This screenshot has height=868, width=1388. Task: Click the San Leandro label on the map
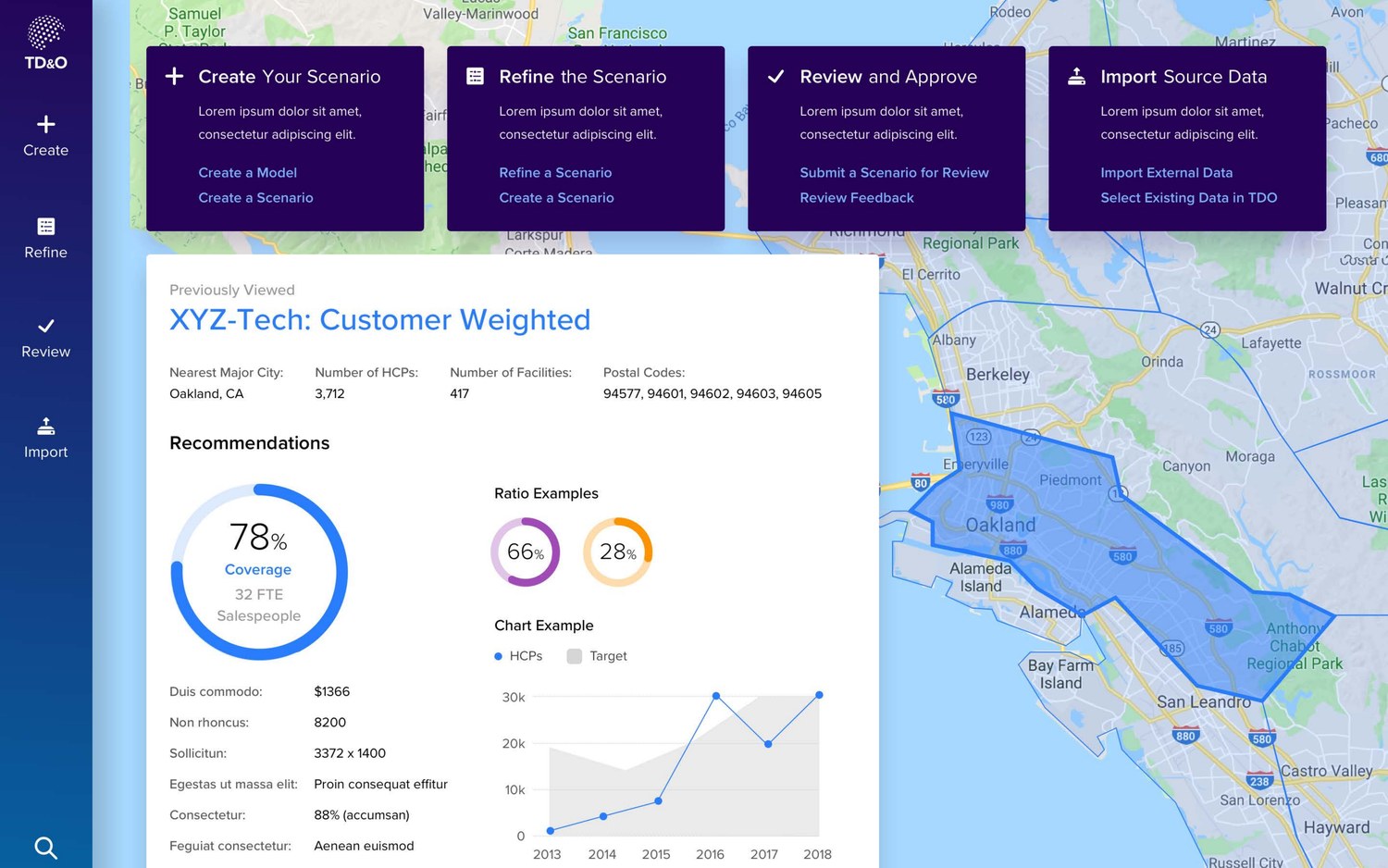click(1203, 701)
